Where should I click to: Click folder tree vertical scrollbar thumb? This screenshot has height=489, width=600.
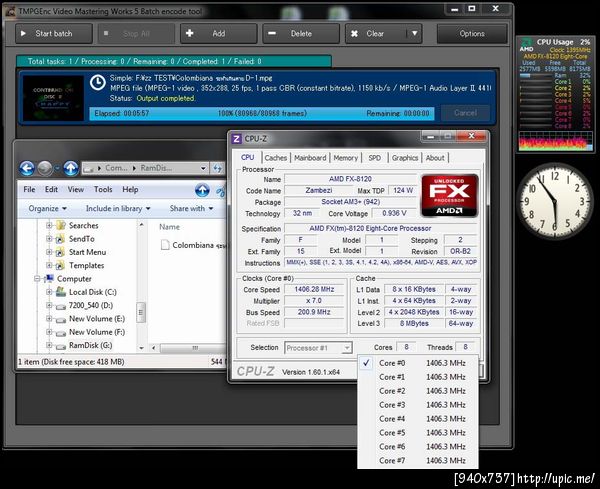141,313
